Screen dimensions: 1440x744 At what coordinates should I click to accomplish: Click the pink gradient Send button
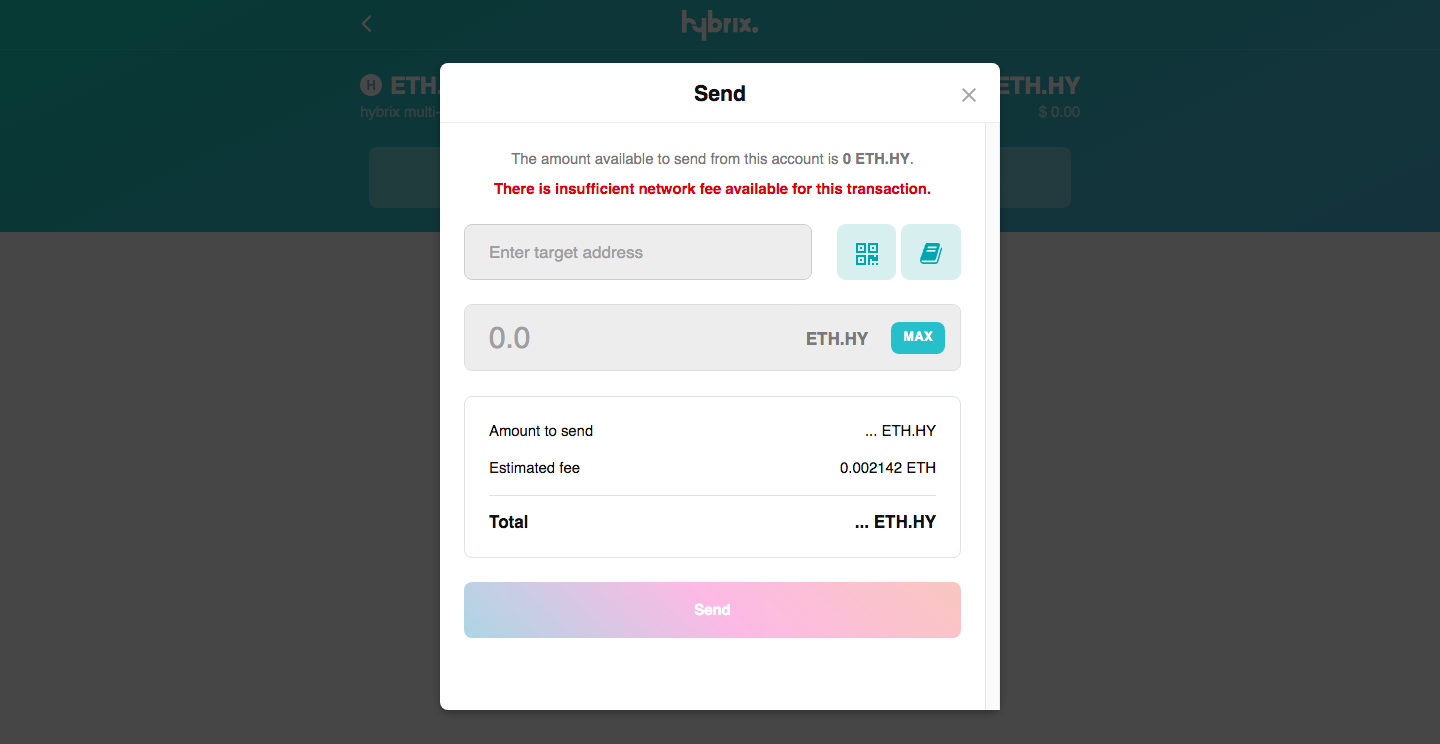pyautogui.click(x=712, y=610)
